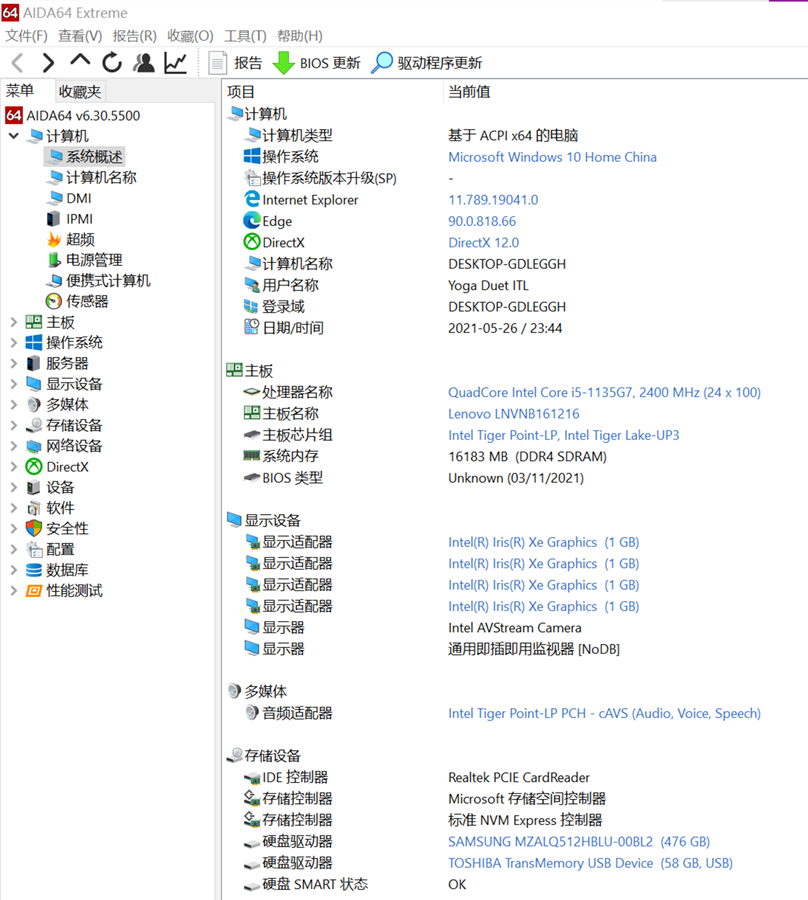Open TOSHIBA TransMemory USB Device link
This screenshot has height=900, width=808.
tap(590, 863)
